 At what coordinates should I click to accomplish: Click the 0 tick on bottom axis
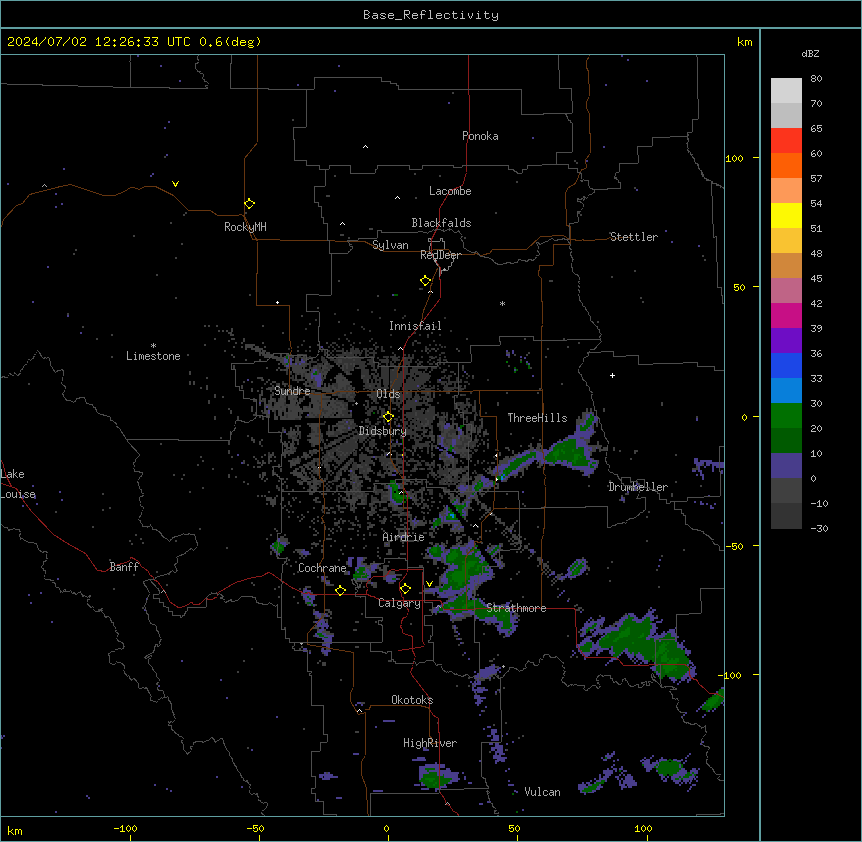tap(386, 828)
